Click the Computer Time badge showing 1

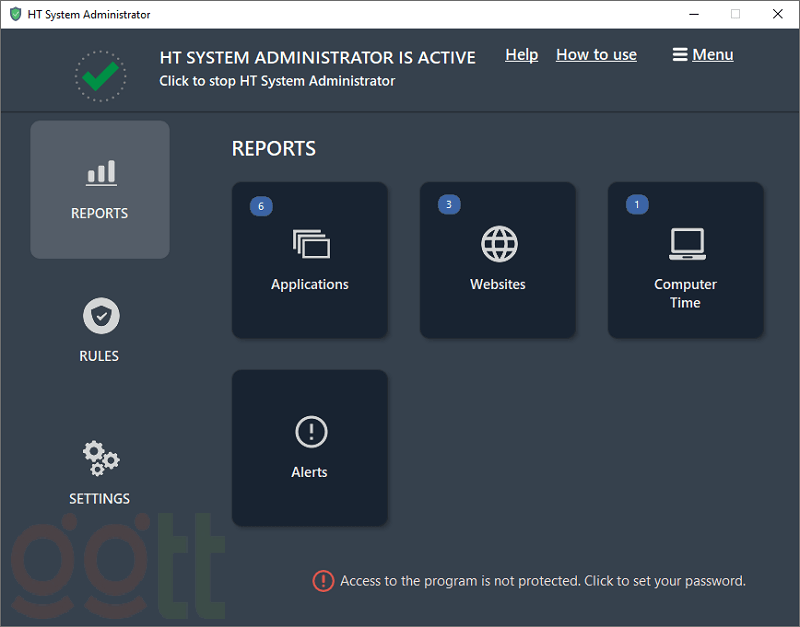(637, 205)
